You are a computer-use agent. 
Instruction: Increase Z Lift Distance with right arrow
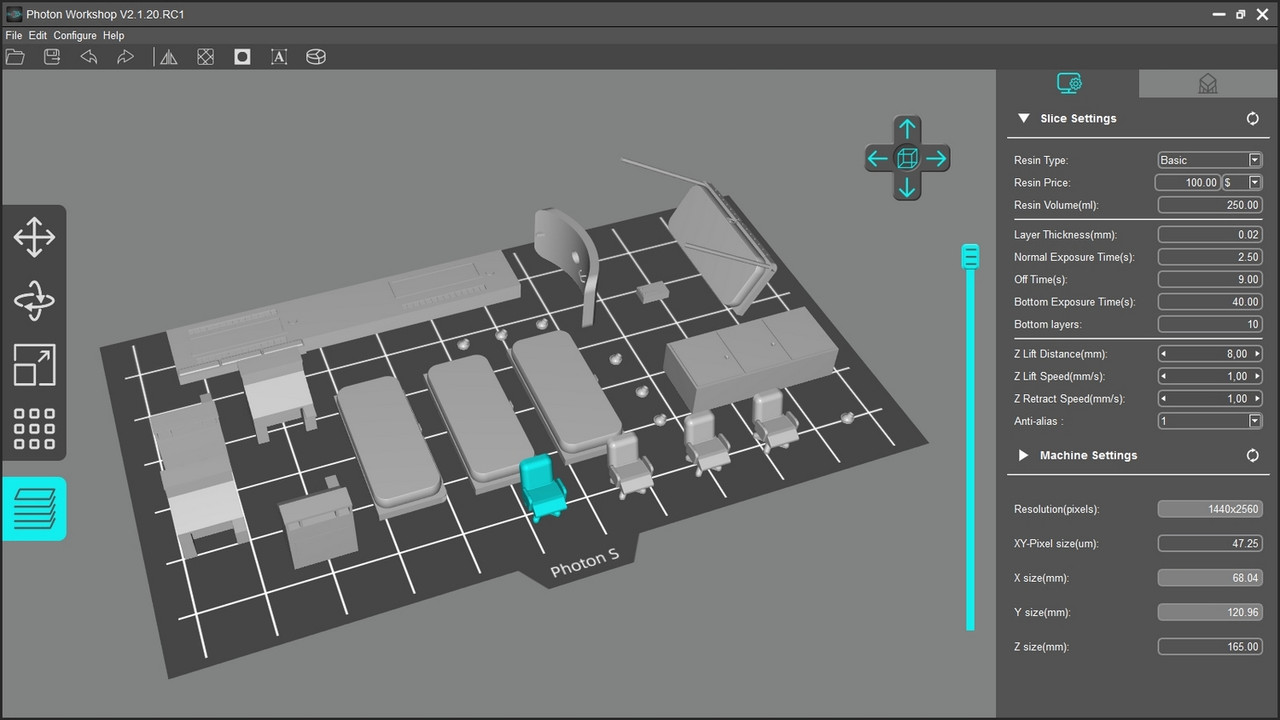tap(1257, 354)
